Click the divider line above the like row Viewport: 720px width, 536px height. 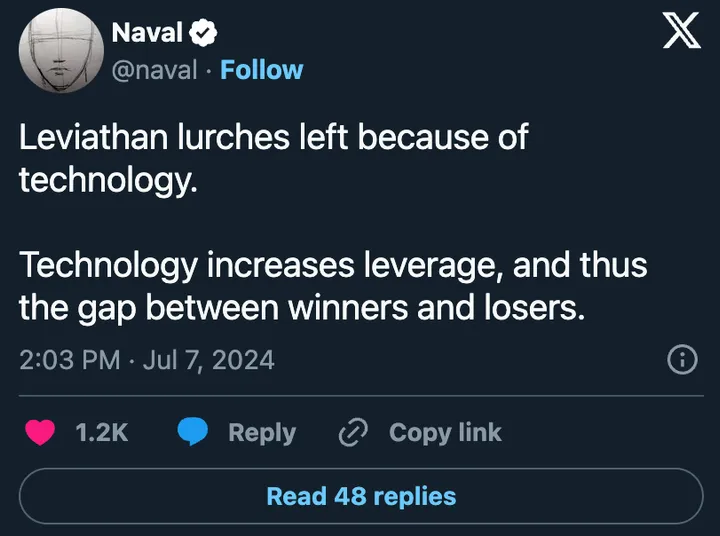360,396
